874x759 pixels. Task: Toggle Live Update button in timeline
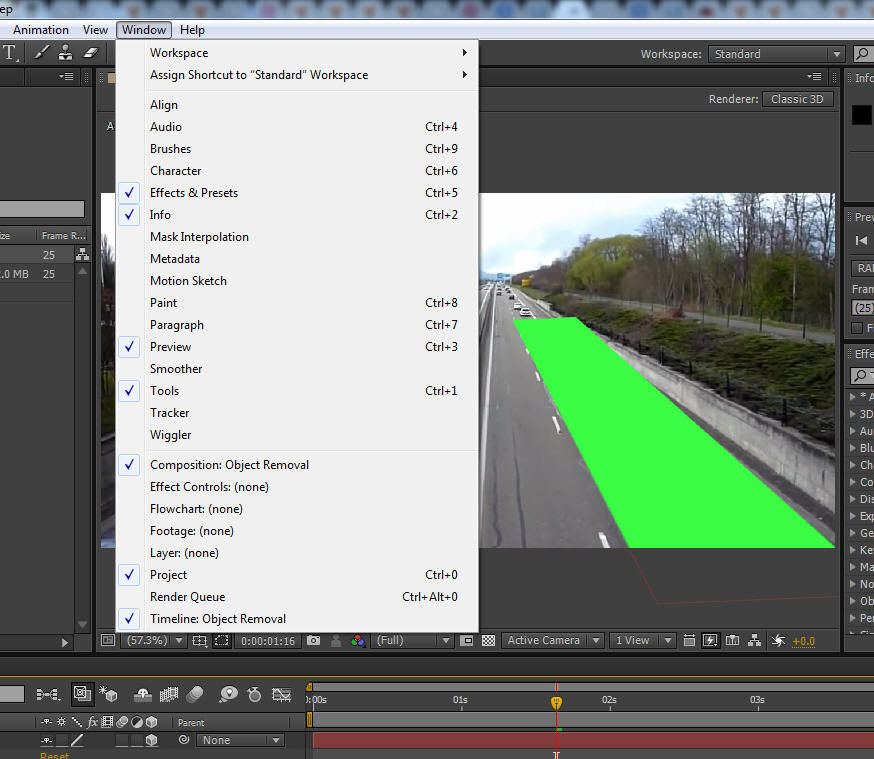coord(82,694)
